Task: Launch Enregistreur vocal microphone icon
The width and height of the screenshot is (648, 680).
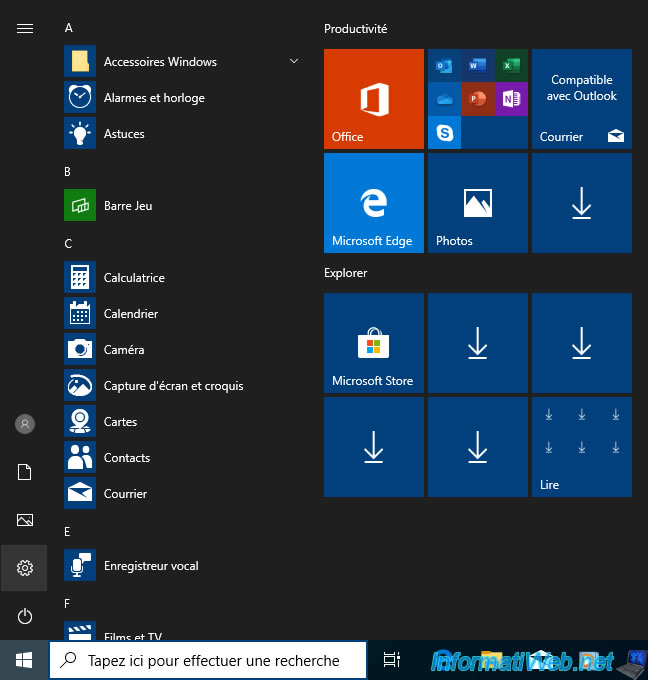Action: pos(80,565)
